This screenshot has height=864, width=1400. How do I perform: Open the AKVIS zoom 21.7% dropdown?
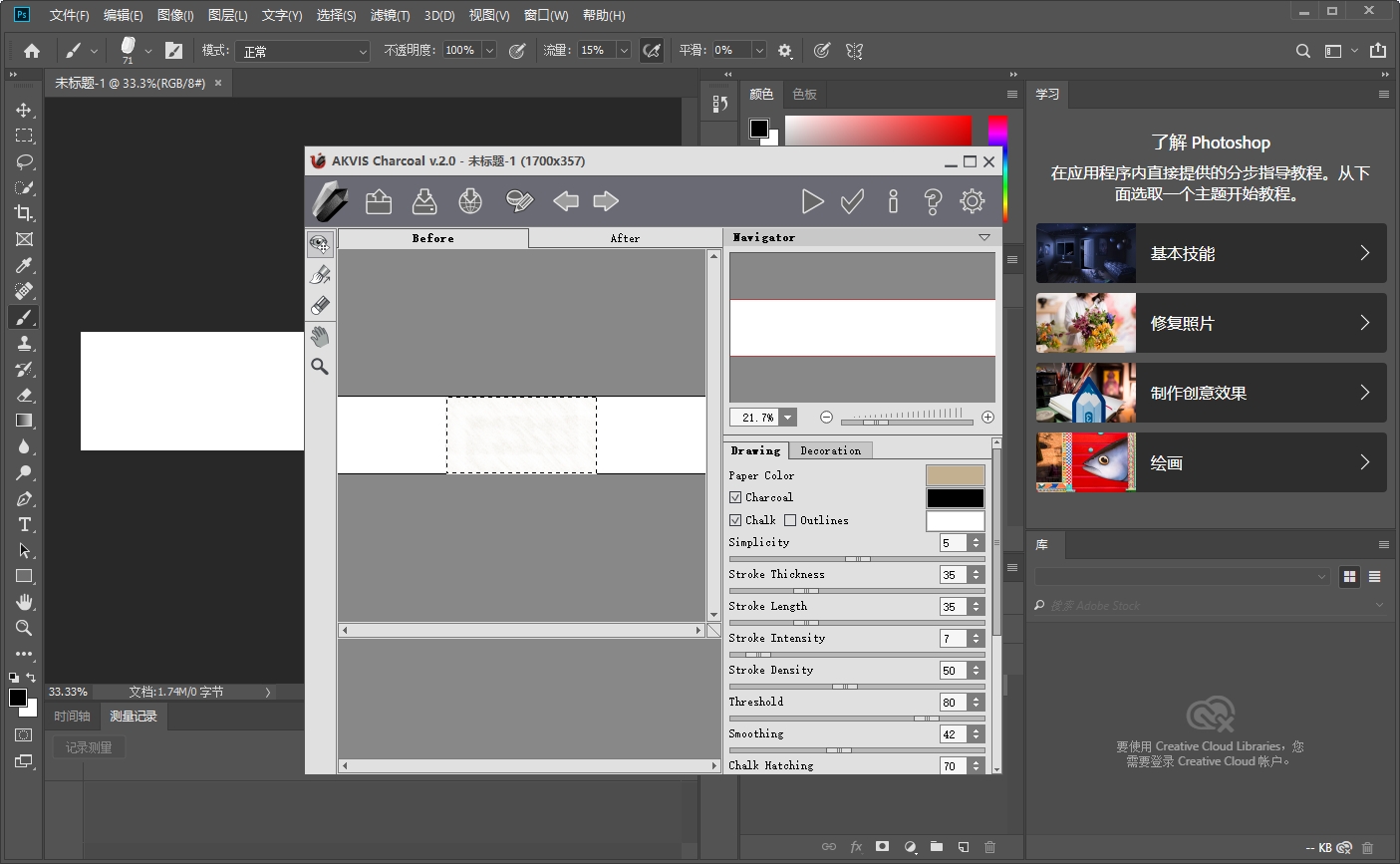tap(788, 418)
